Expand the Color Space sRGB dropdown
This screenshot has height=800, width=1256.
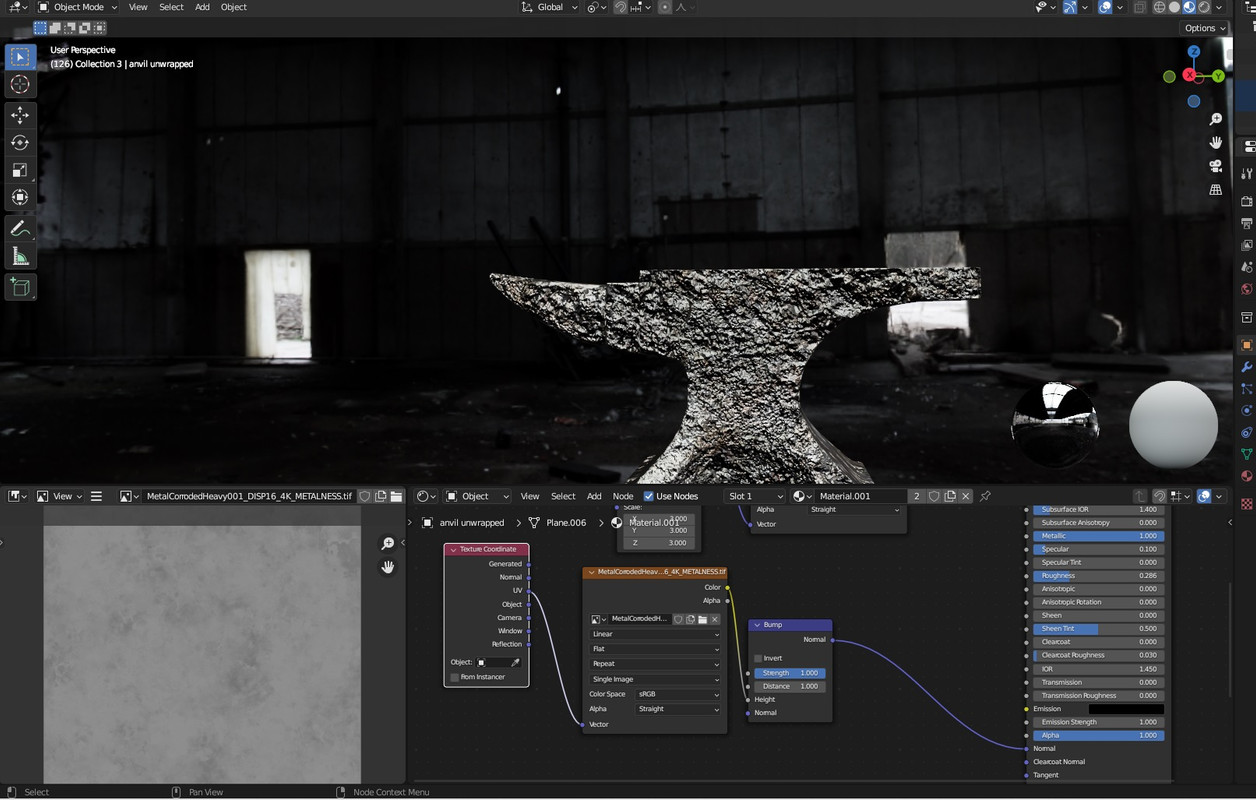click(x=678, y=694)
